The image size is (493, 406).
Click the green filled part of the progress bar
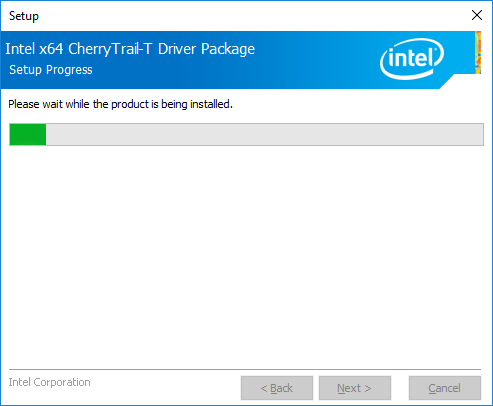(x=28, y=134)
